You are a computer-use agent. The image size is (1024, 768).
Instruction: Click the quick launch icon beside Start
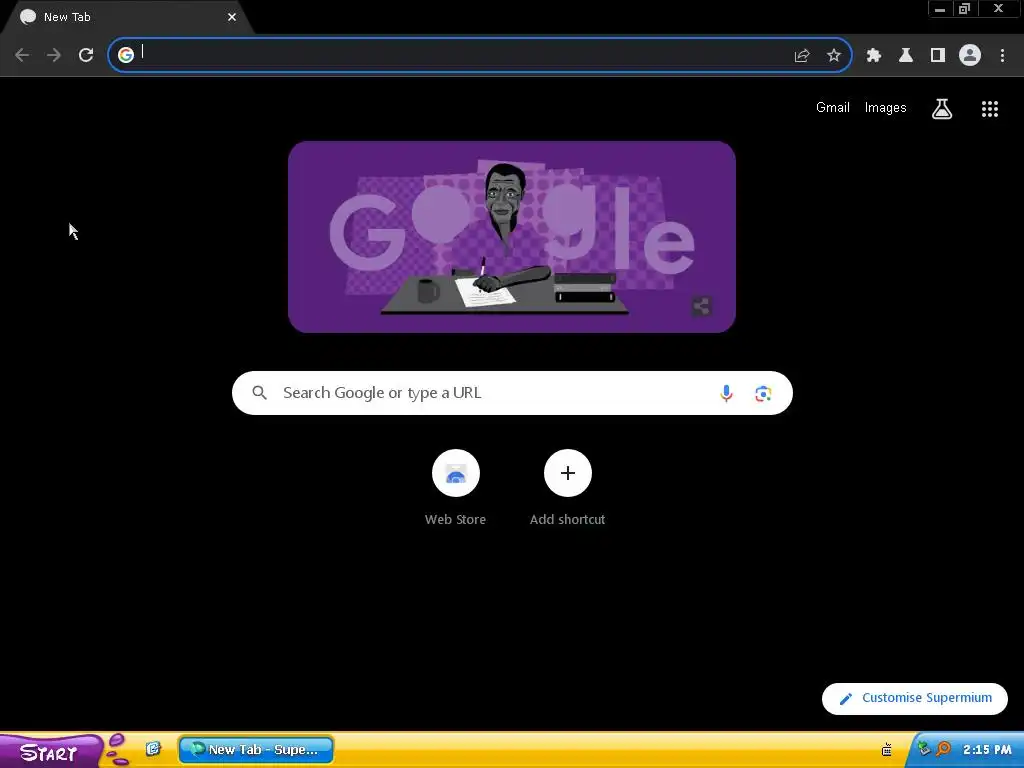click(153, 749)
